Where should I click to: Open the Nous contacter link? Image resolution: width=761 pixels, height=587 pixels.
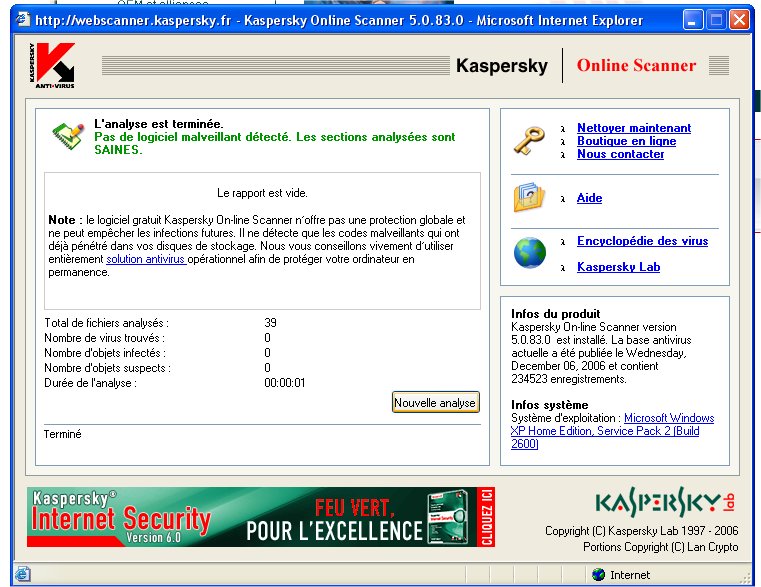(620, 154)
